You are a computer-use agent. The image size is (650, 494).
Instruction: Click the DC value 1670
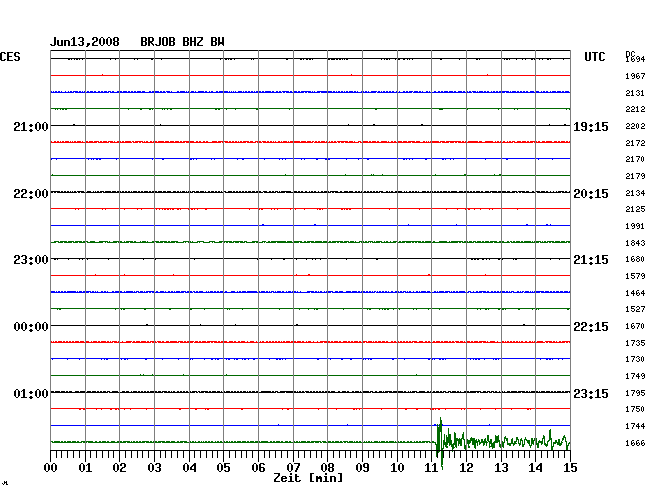pyautogui.click(x=635, y=326)
